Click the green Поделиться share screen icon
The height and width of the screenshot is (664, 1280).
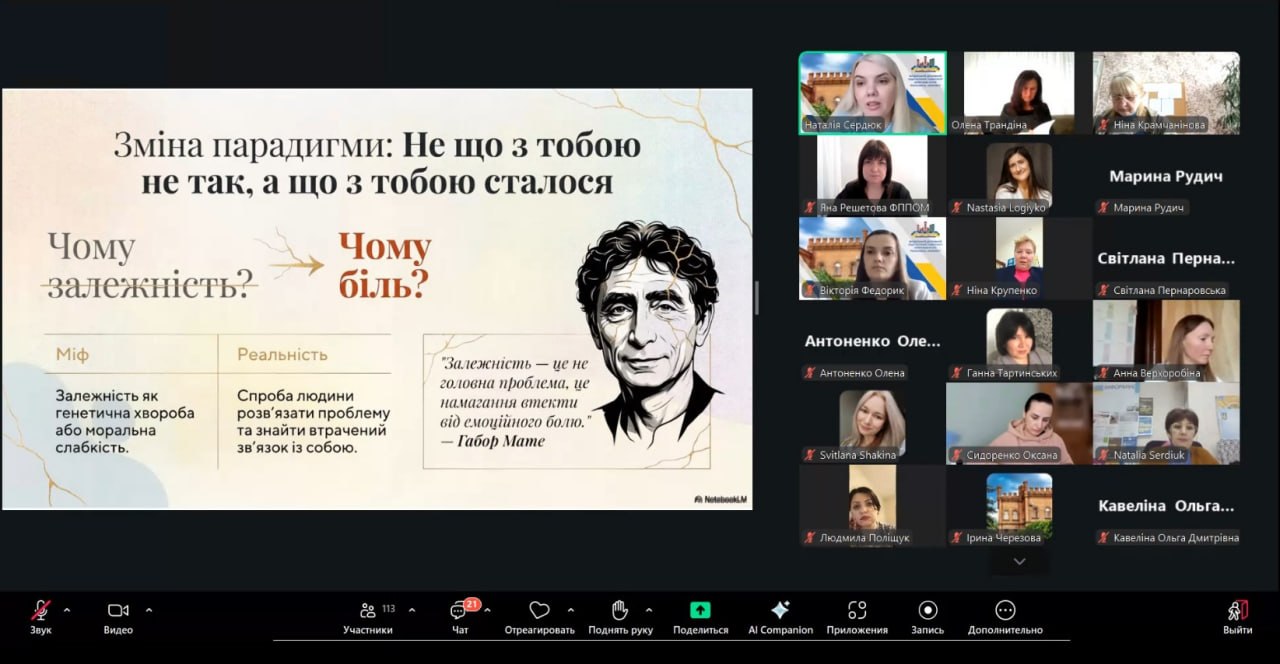[x=700, y=611]
